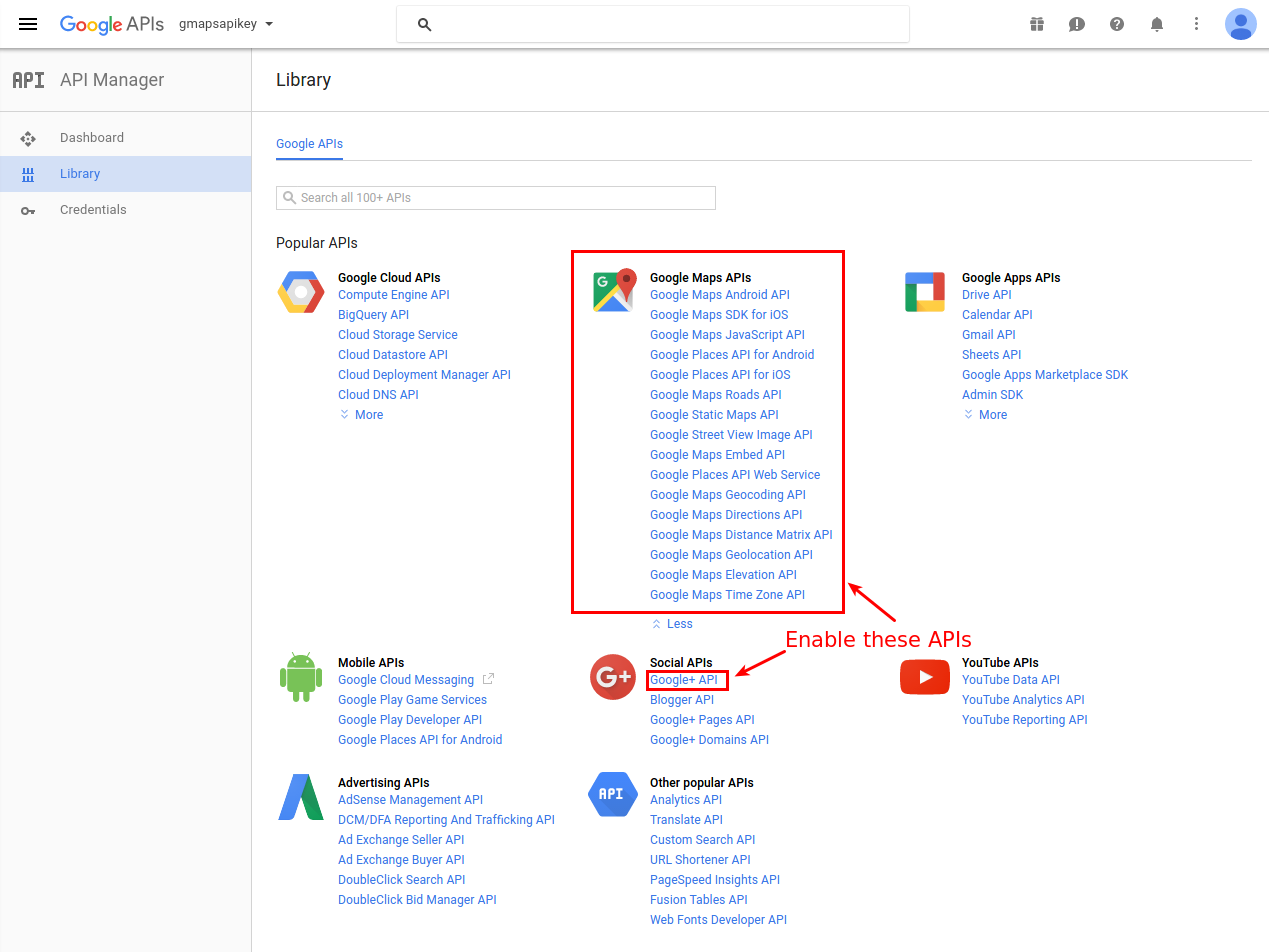Click the Library sidebar icon

(28, 174)
